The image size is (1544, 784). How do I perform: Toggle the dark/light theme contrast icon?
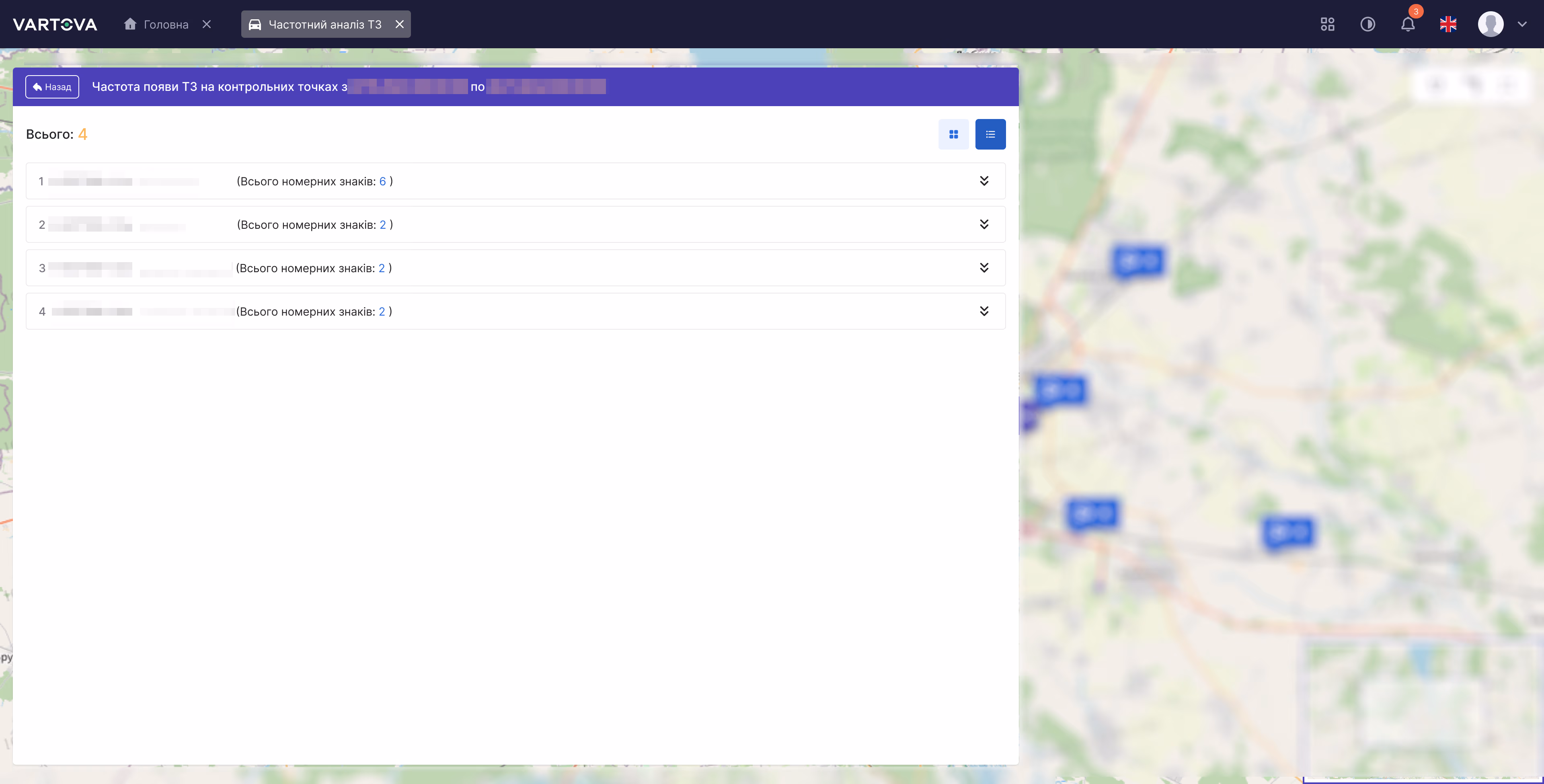point(1368,24)
